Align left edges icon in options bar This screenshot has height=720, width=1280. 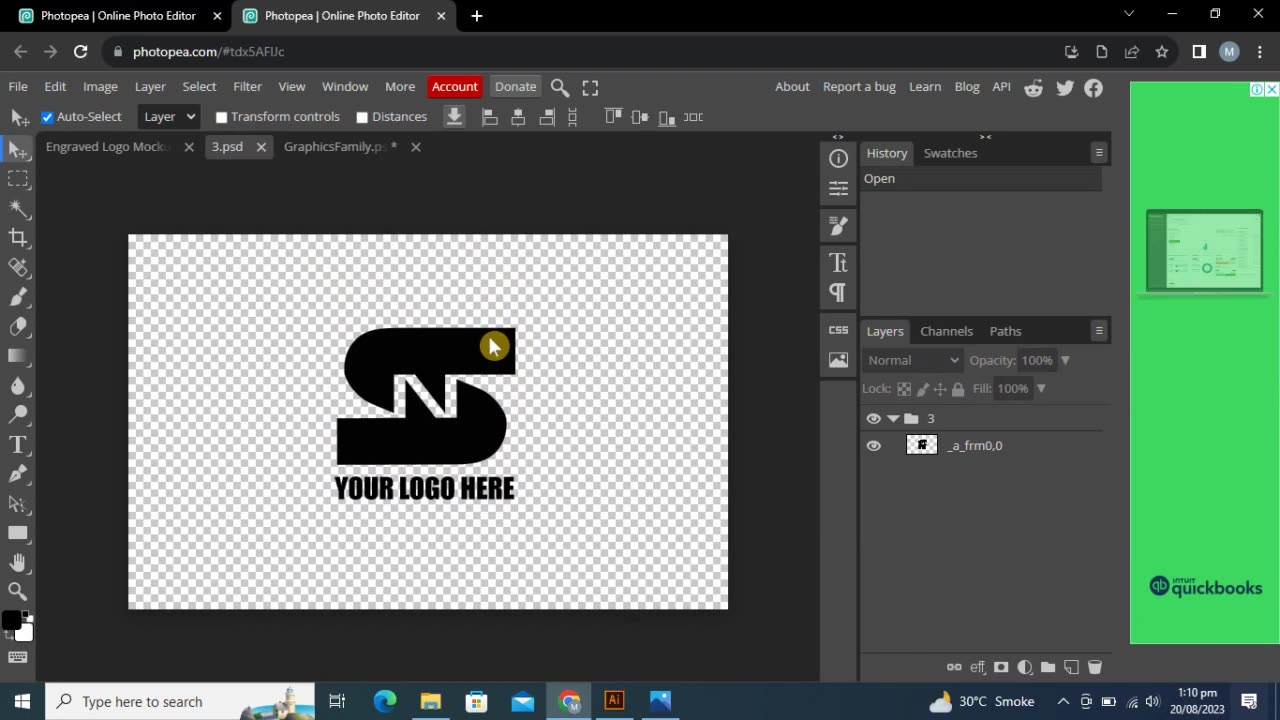tap(490, 117)
